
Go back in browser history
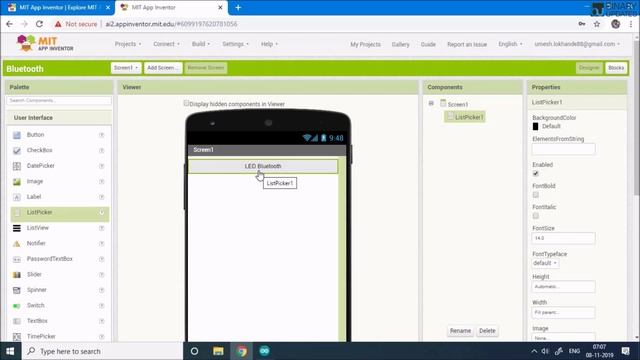[9, 24]
